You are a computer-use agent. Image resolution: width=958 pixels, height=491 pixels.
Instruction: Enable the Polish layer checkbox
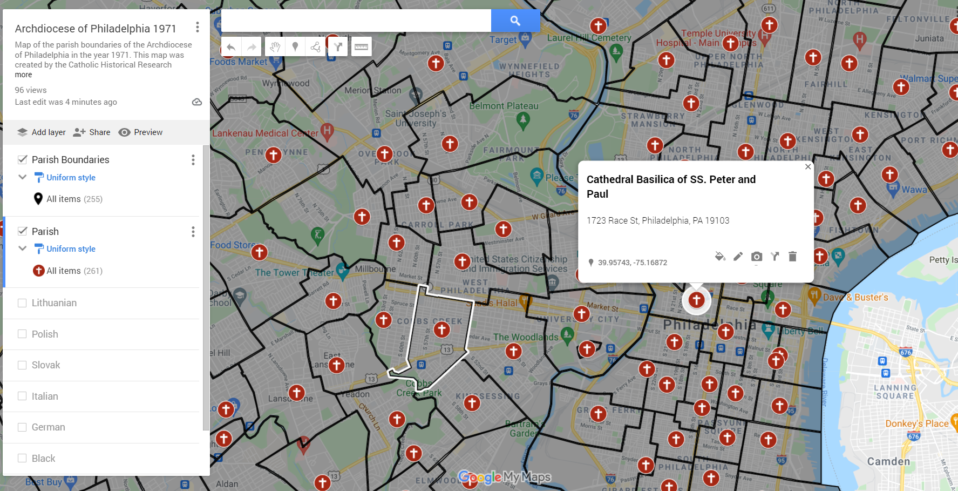click(x=23, y=334)
